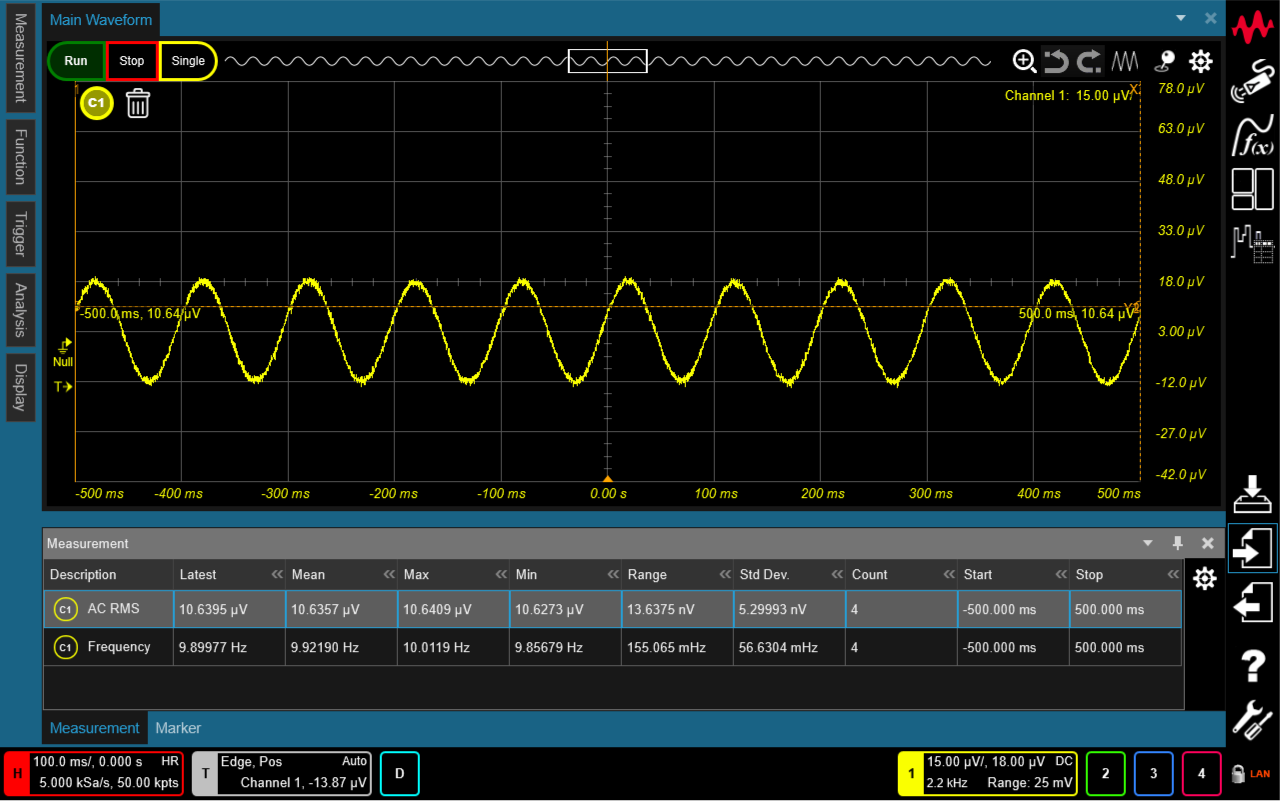The height and width of the screenshot is (801, 1281).
Task: Switch to the Marker tab
Action: click(x=178, y=728)
